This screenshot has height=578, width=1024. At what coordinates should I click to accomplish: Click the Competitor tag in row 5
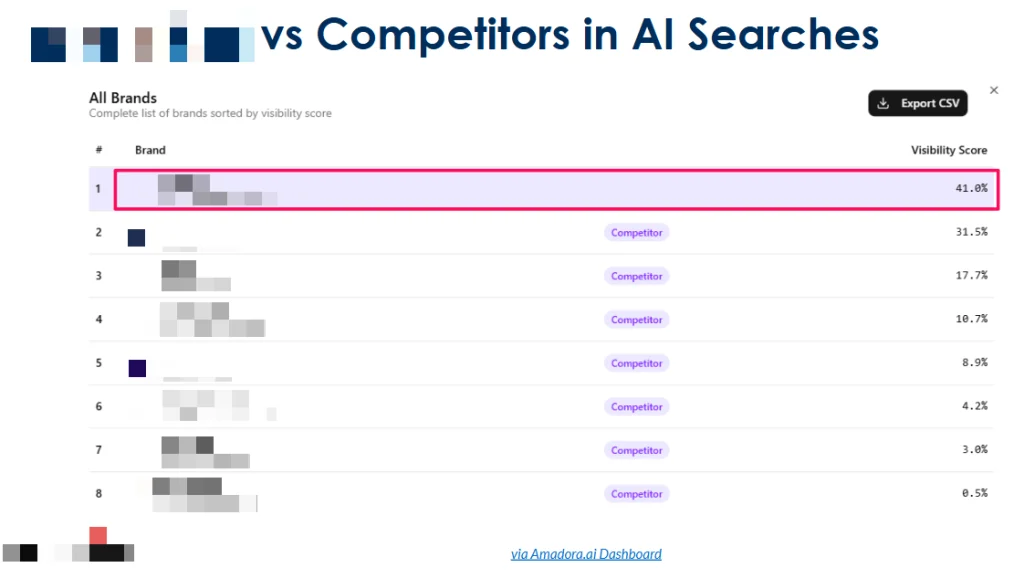[x=636, y=363]
